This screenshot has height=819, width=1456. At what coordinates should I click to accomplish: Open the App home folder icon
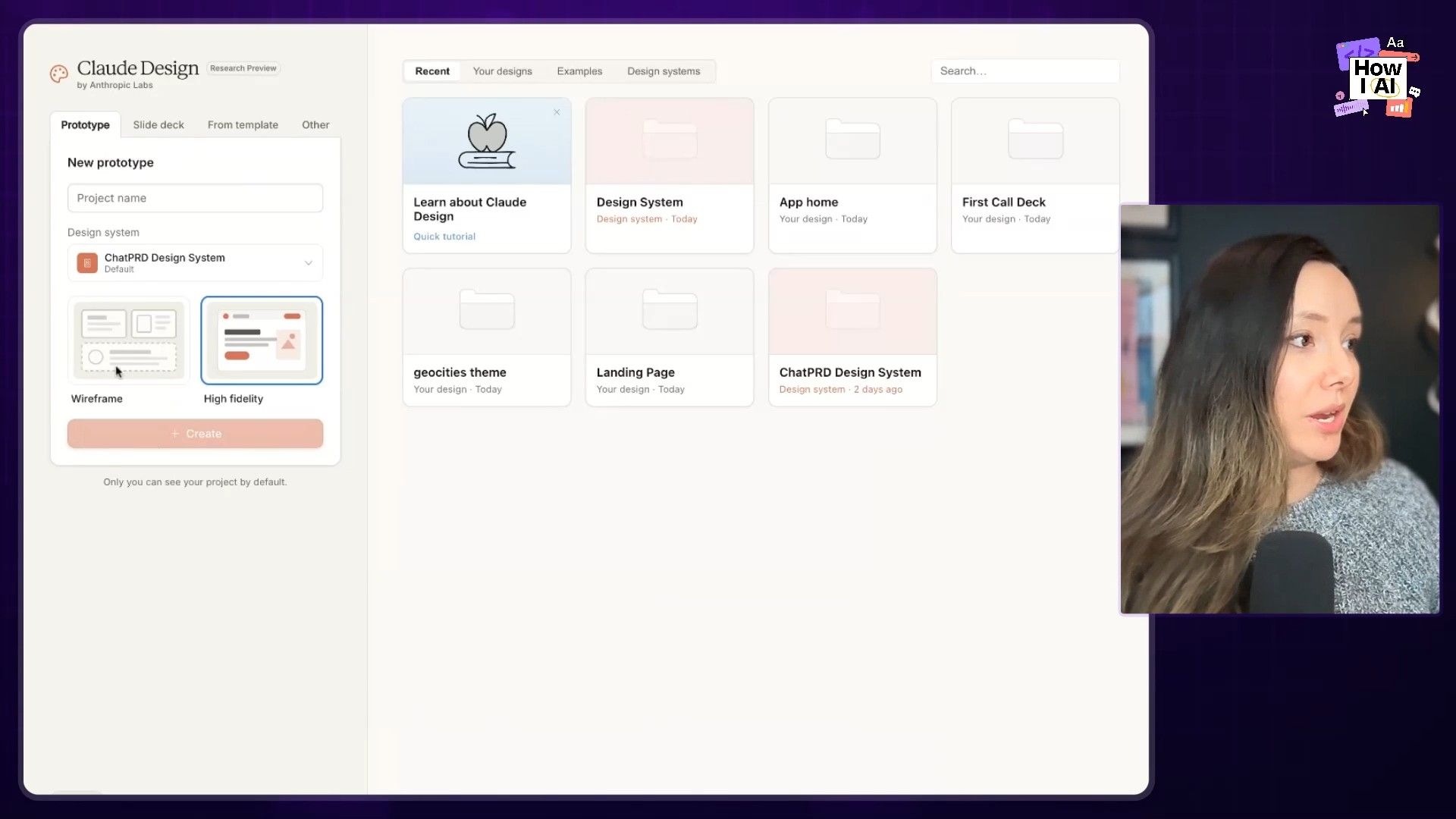852,140
